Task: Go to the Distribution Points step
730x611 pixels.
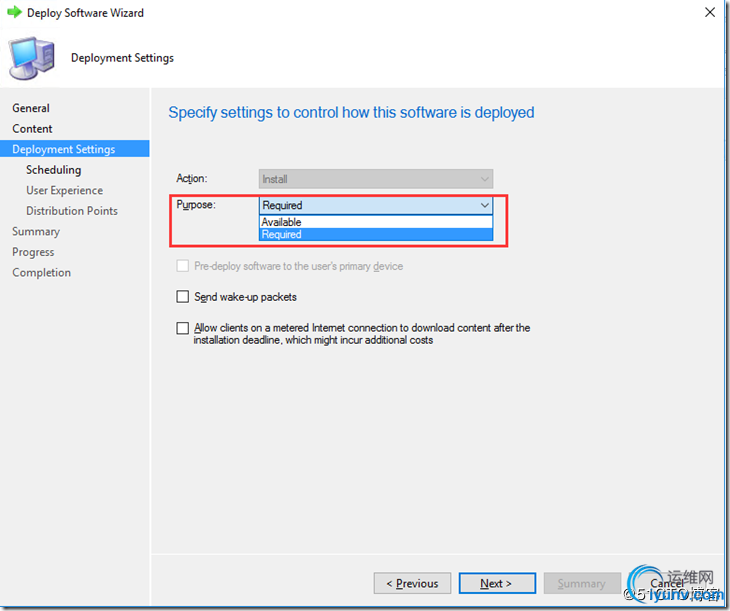Action: click(72, 210)
